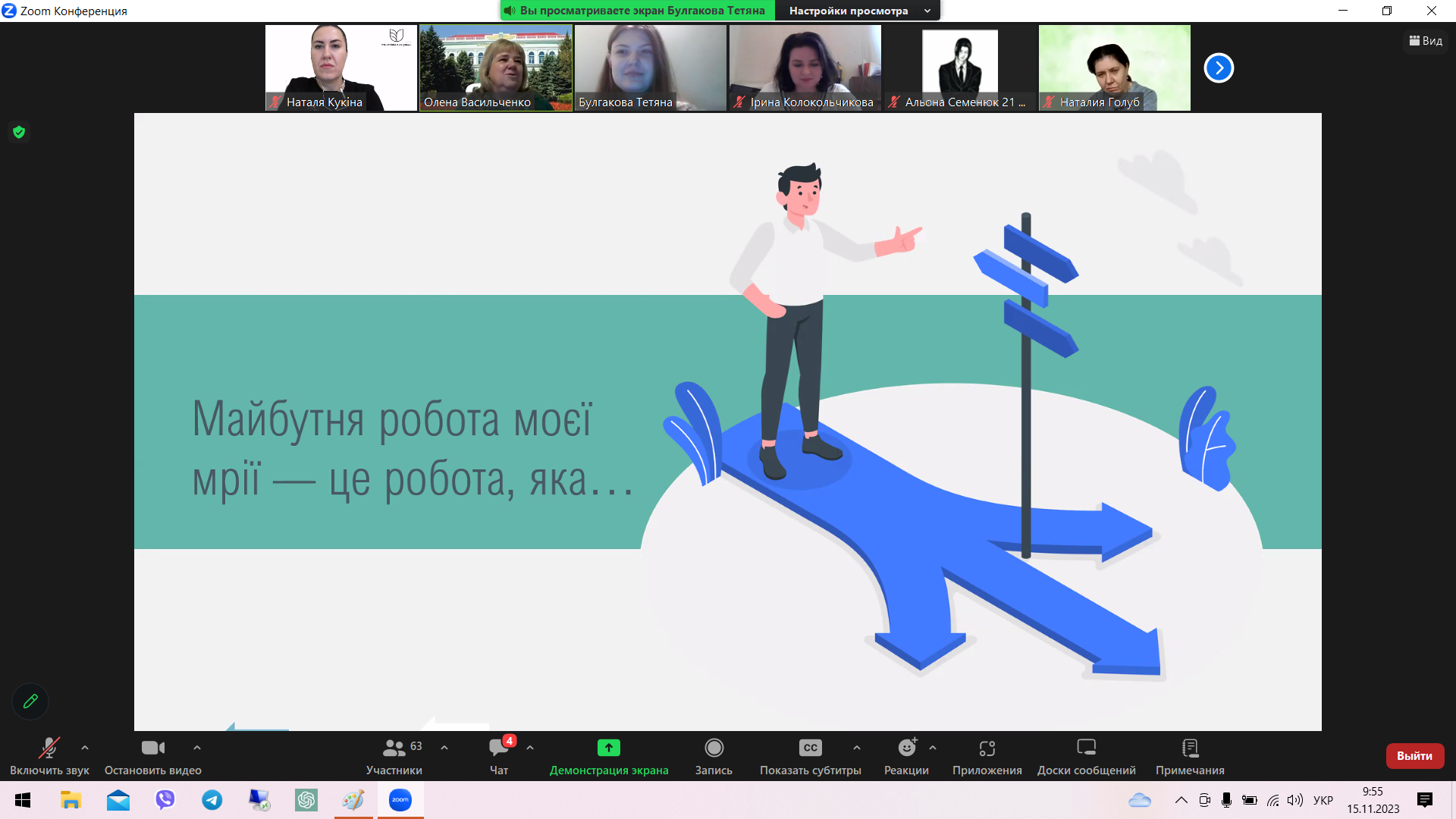Viewport: 1456px width, 819px height.
Task: Show the green encryption shield info
Action: [x=19, y=132]
